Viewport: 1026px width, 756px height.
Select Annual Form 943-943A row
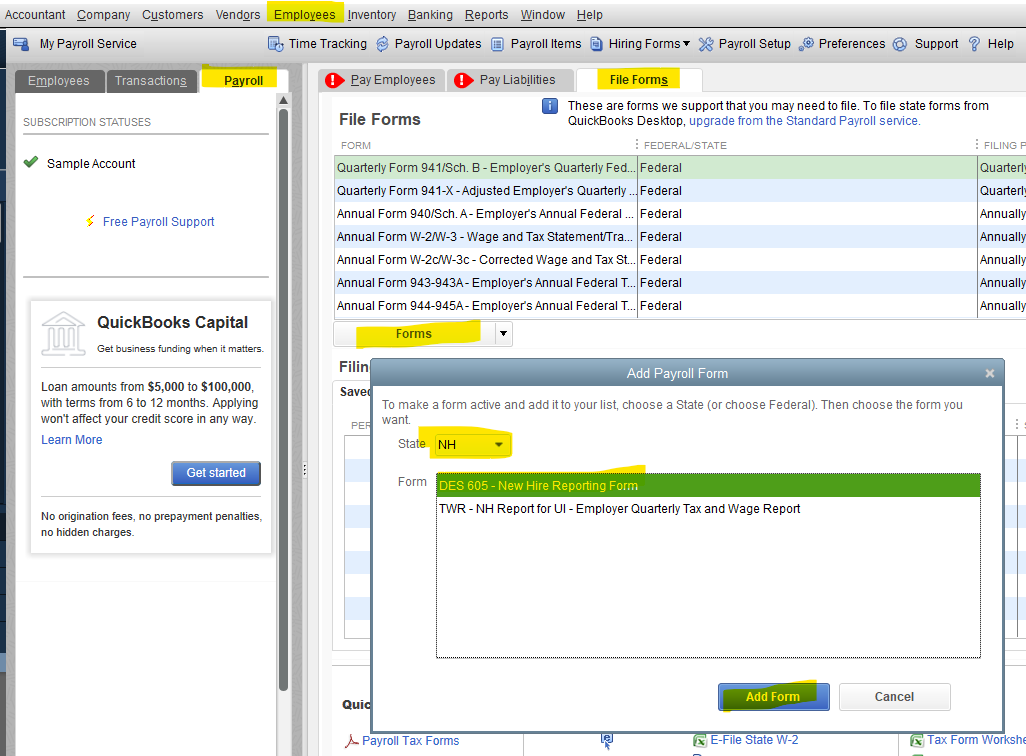[x=680, y=283]
